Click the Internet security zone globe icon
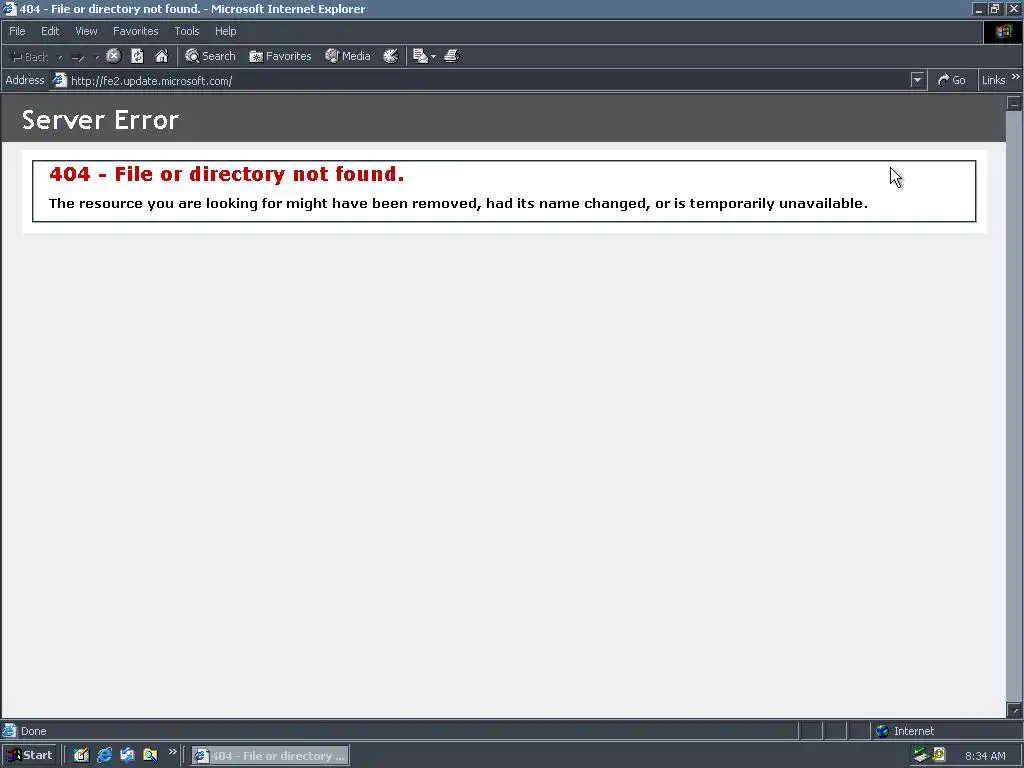Viewport: 1024px width, 768px height. [882, 731]
